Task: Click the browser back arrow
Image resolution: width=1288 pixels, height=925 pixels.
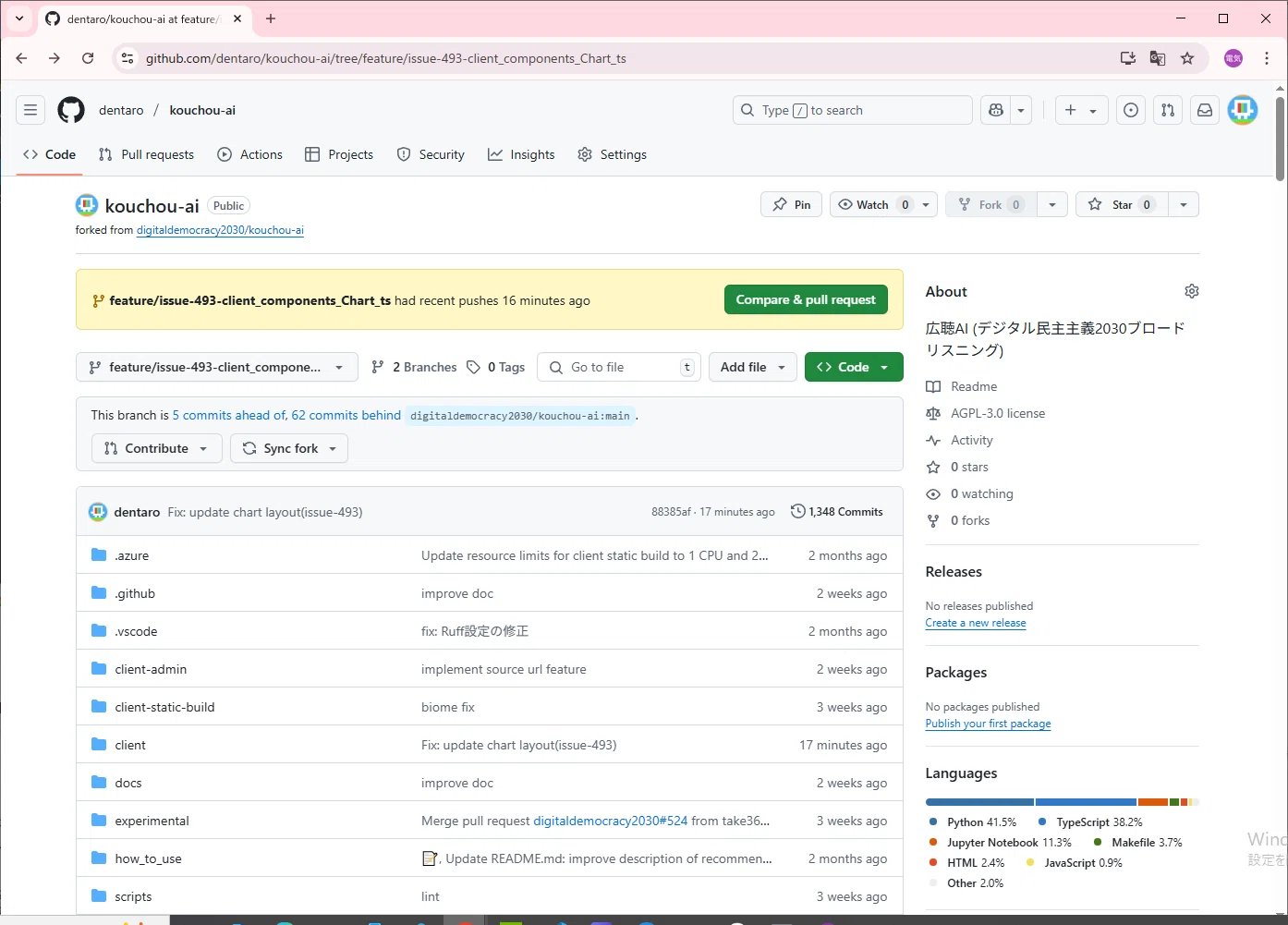Action: tap(21, 58)
